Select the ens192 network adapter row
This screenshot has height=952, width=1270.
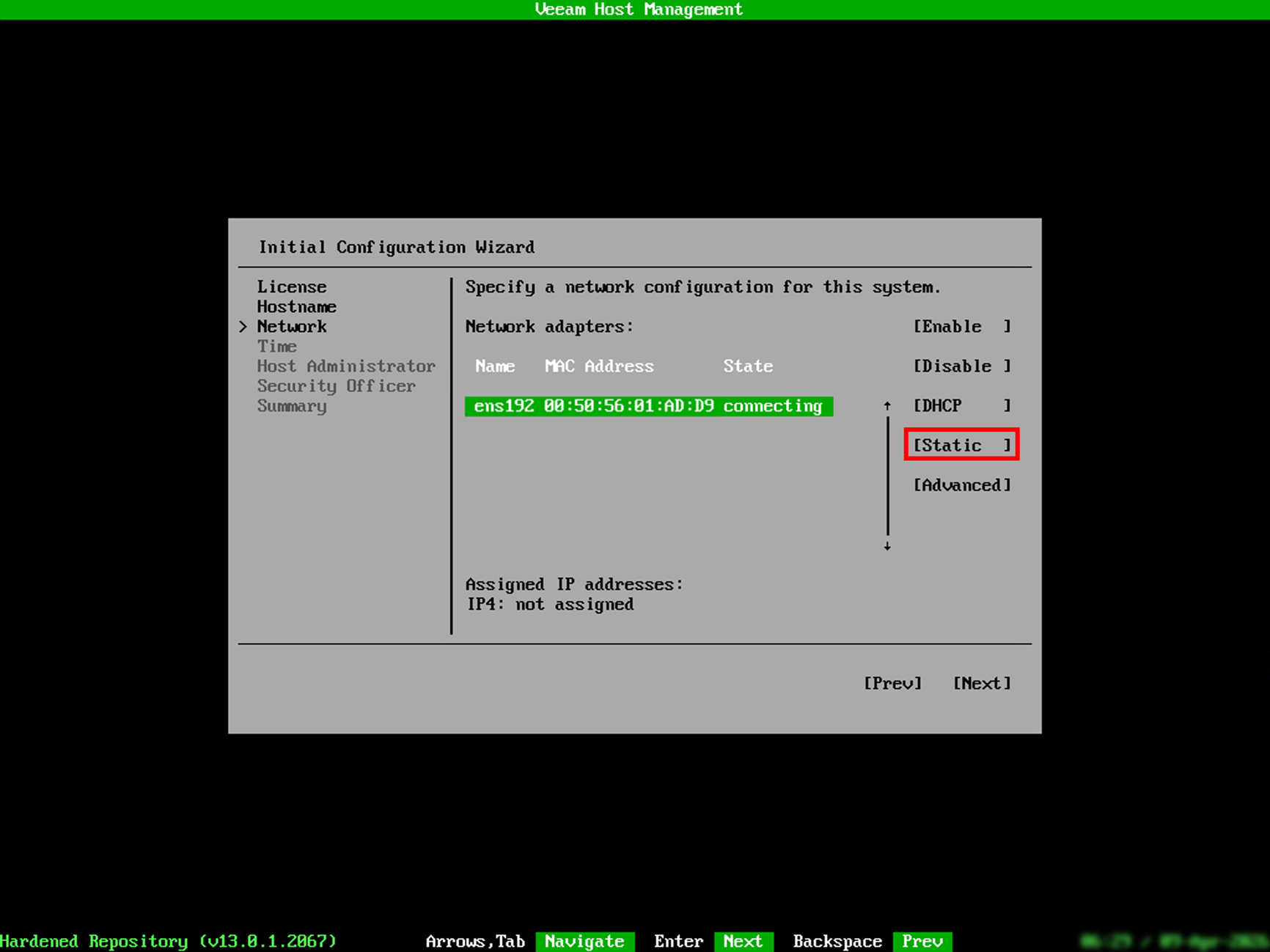pyautogui.click(x=648, y=405)
